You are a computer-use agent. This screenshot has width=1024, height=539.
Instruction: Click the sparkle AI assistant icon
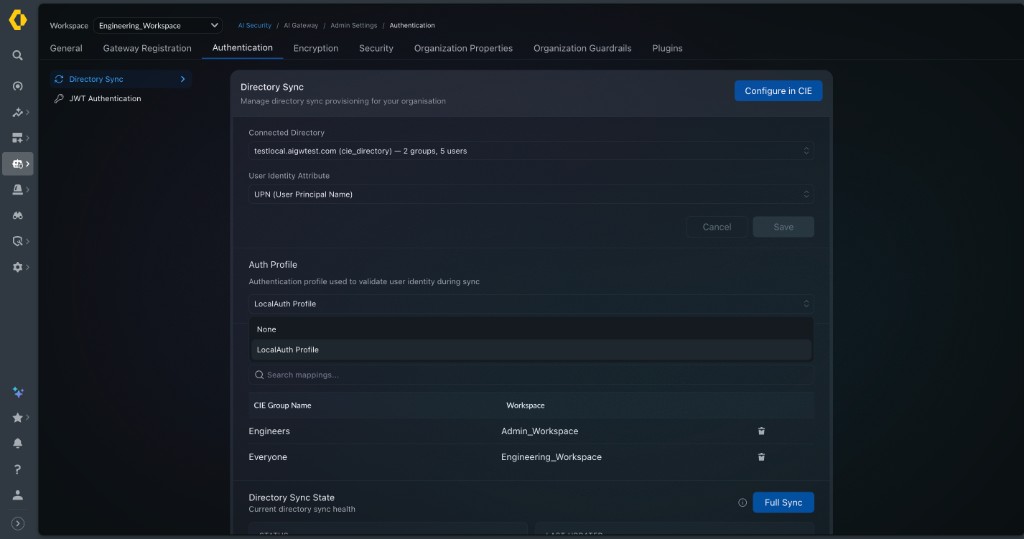(x=18, y=392)
